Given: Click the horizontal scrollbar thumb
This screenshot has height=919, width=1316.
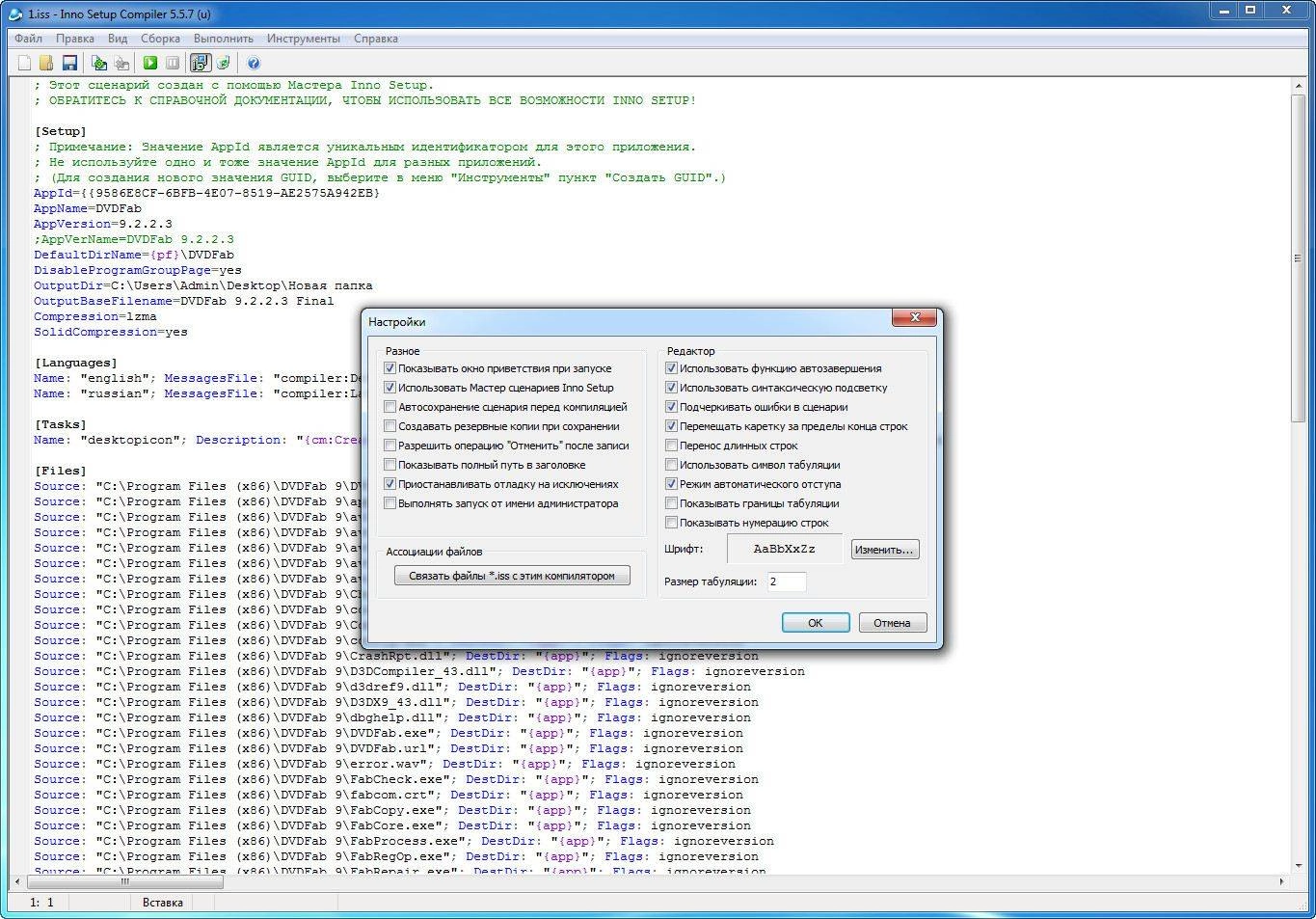Looking at the screenshot, I should tap(124, 881).
